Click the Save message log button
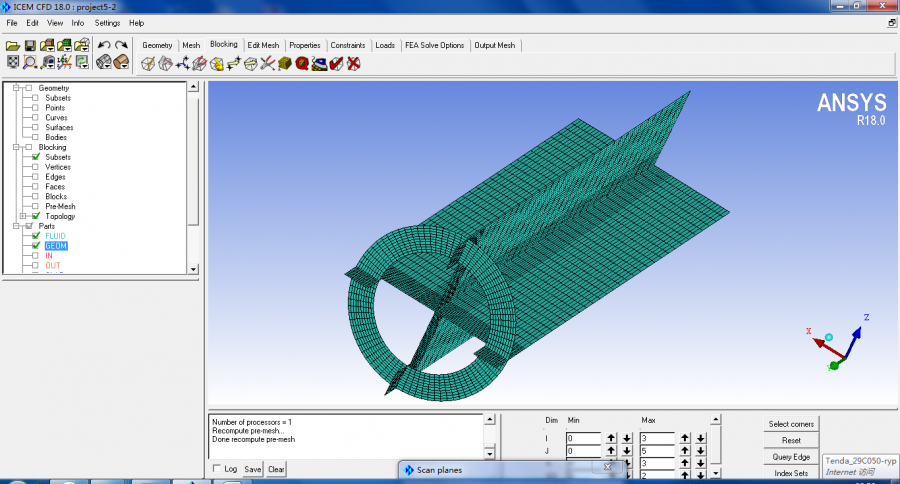 coord(253,469)
